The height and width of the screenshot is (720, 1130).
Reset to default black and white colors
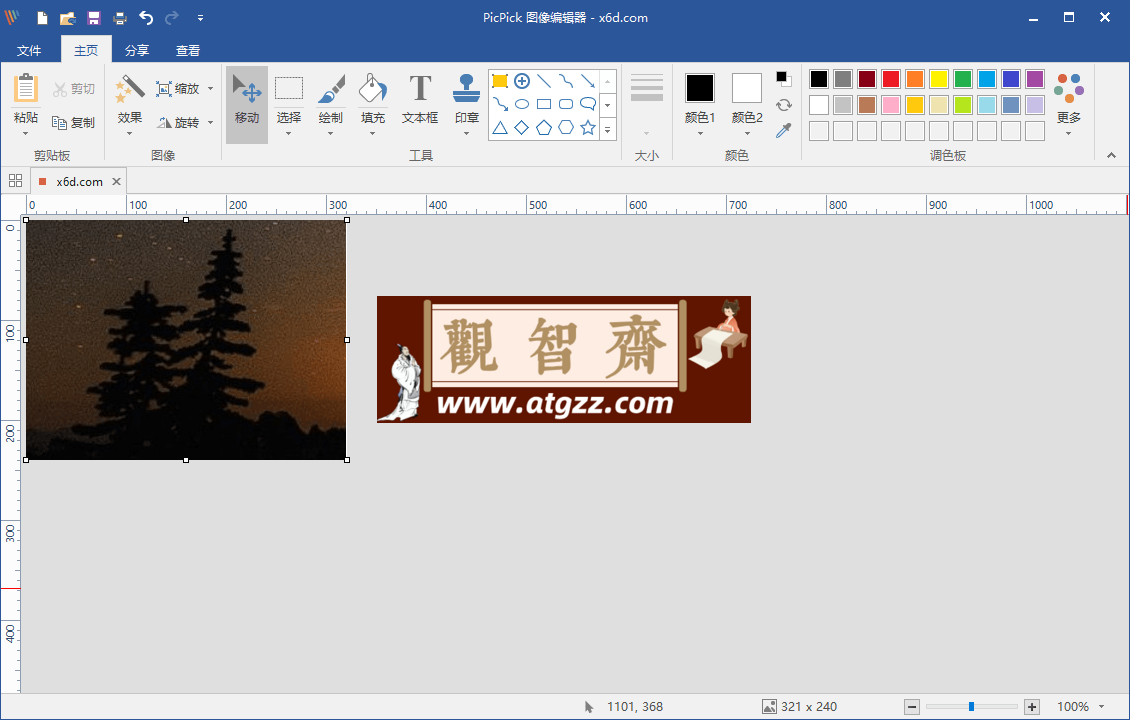click(784, 79)
